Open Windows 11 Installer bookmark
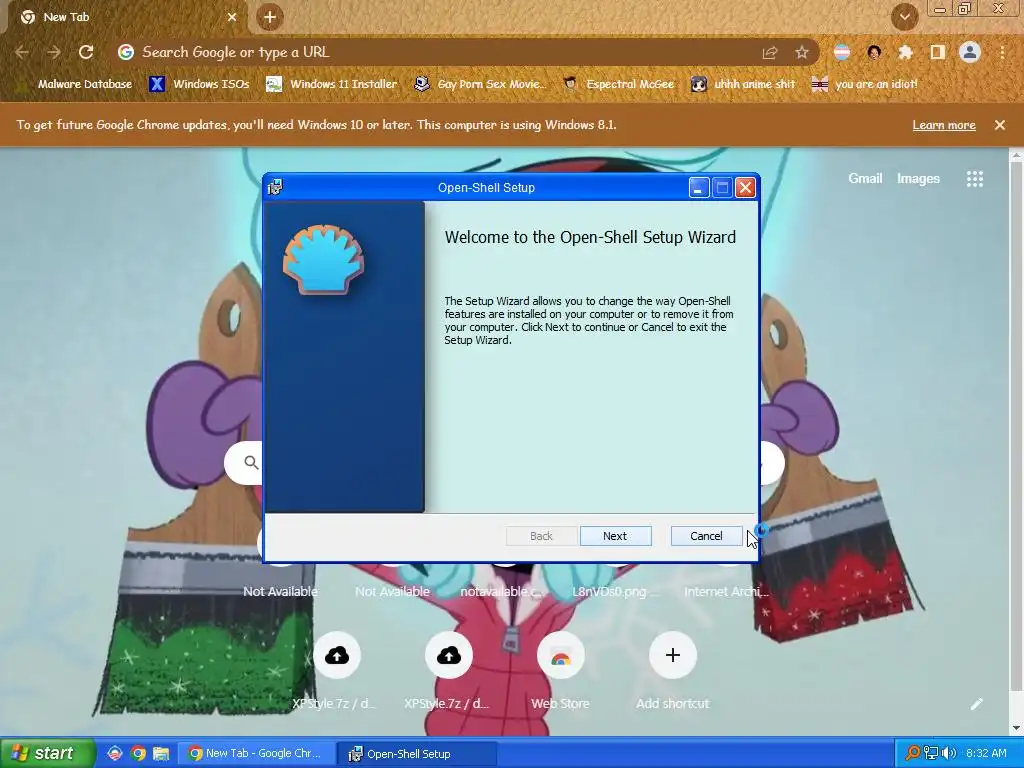The width and height of the screenshot is (1024, 768). tap(332, 84)
